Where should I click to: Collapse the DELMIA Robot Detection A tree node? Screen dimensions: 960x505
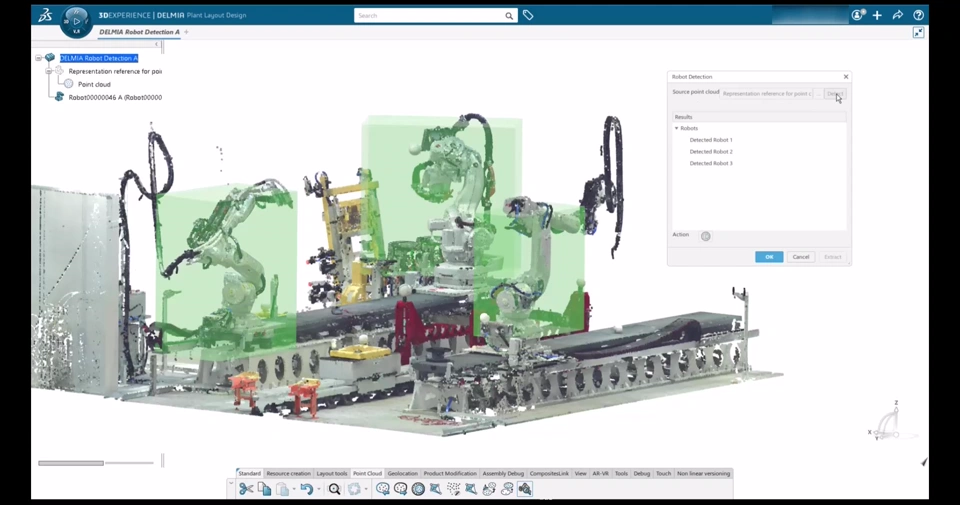[x=39, y=58]
